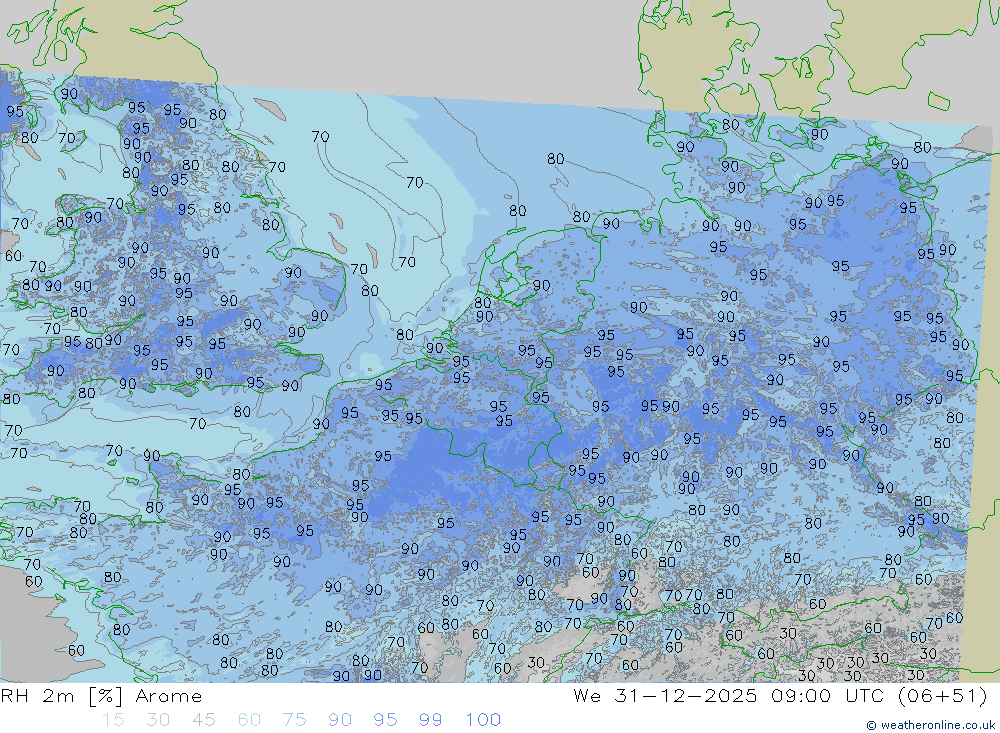Image resolution: width=1000 pixels, height=733 pixels.
Task: Select the 90 value in the colour legend
Action: coord(340,720)
